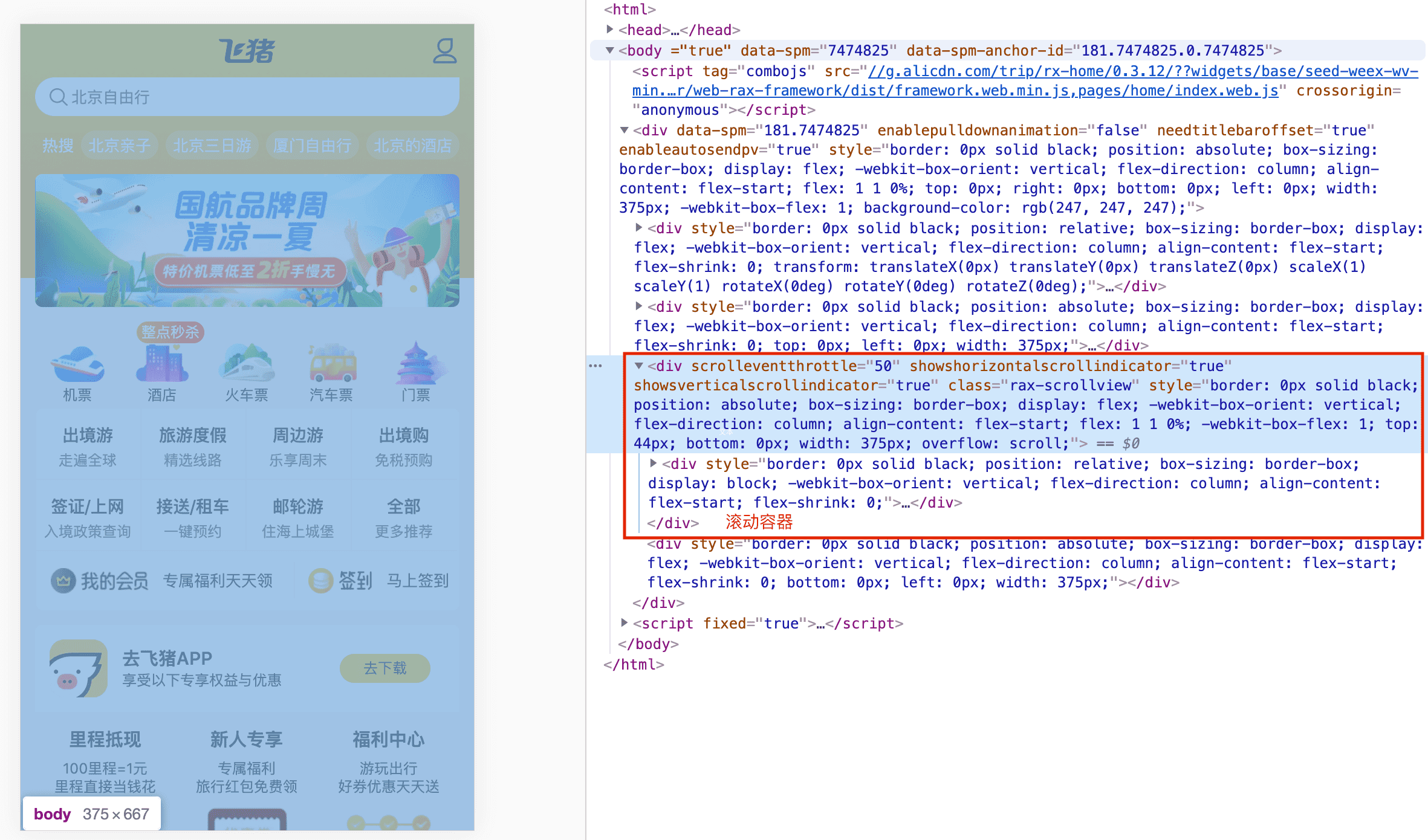Collapse the rax-scrollview div node
This screenshot has height=840, width=1428.
tap(639, 366)
